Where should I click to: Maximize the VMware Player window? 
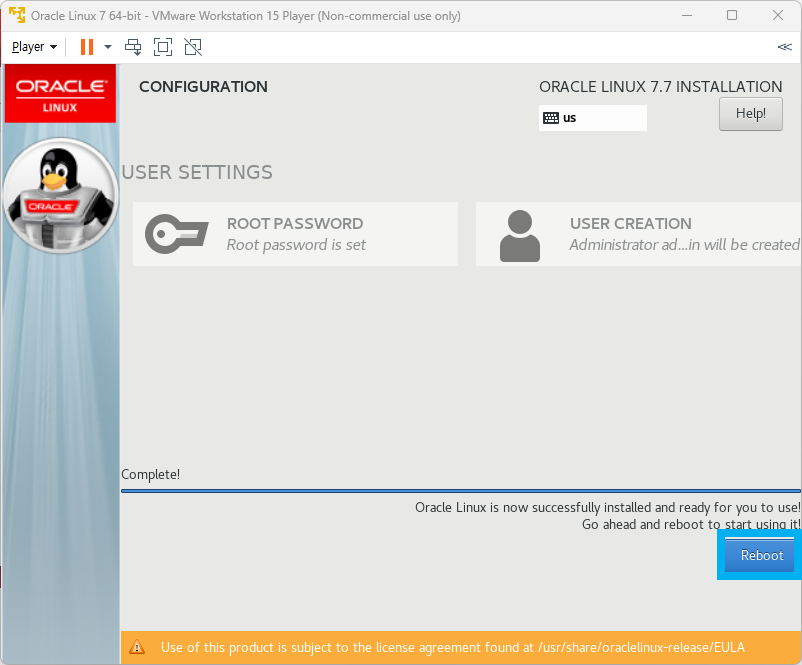[732, 15]
